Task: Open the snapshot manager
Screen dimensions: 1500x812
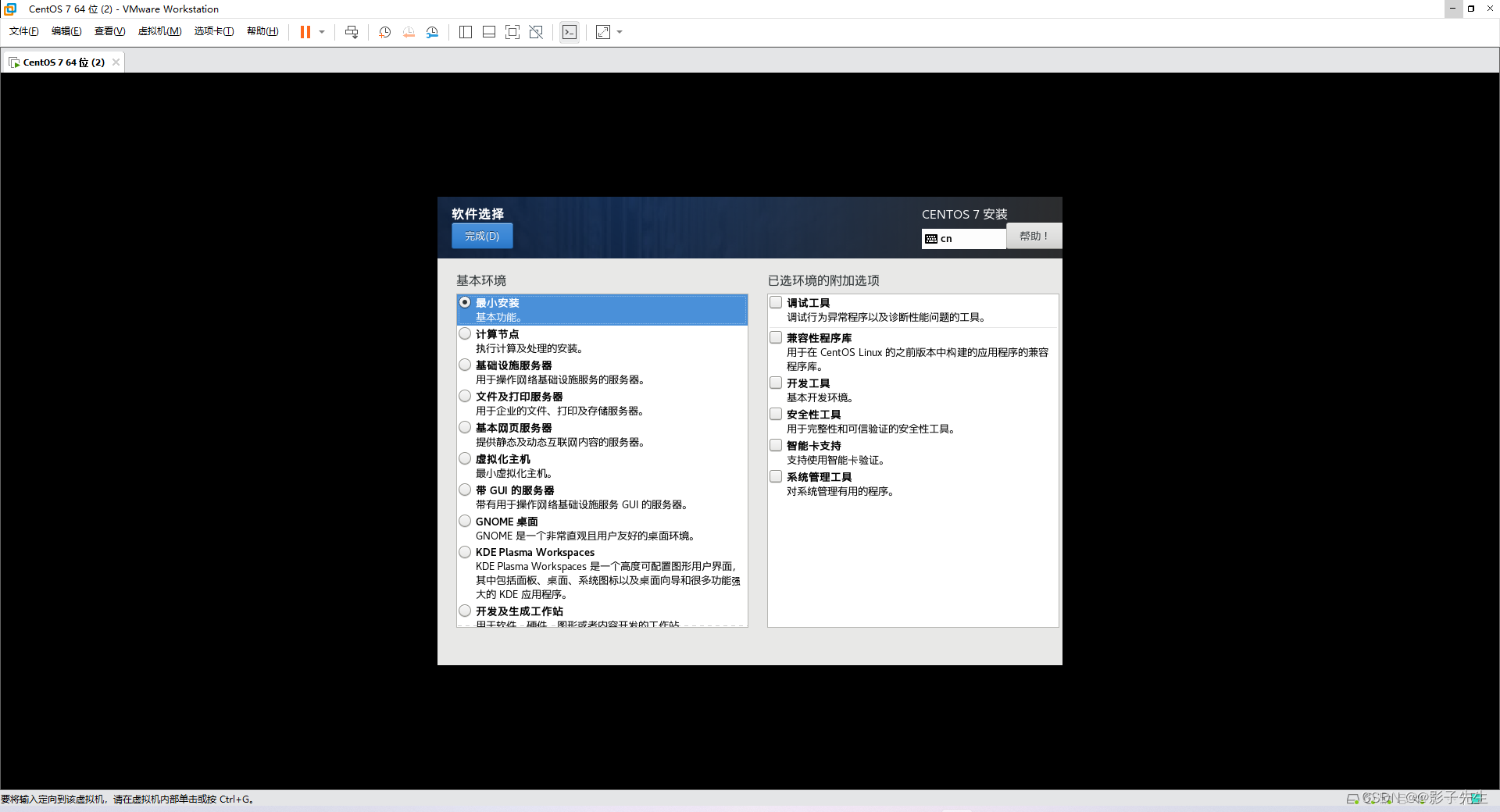Action: [432, 32]
